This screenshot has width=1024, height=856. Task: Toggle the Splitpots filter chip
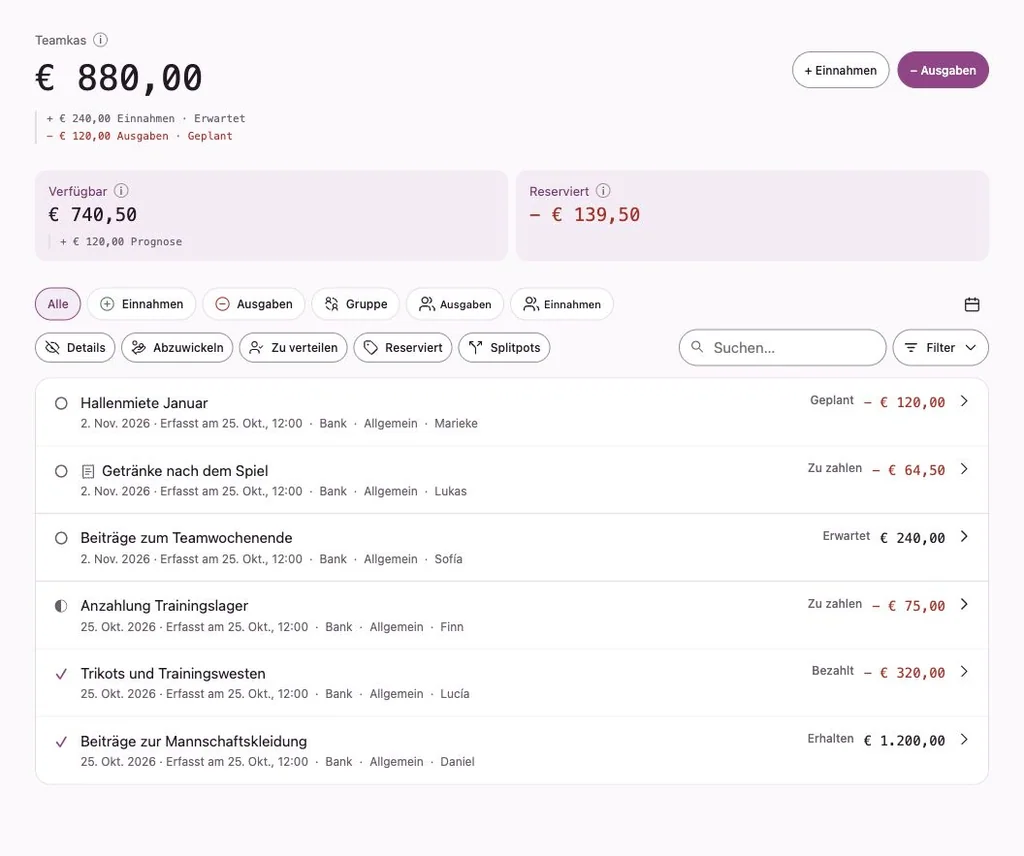(504, 347)
